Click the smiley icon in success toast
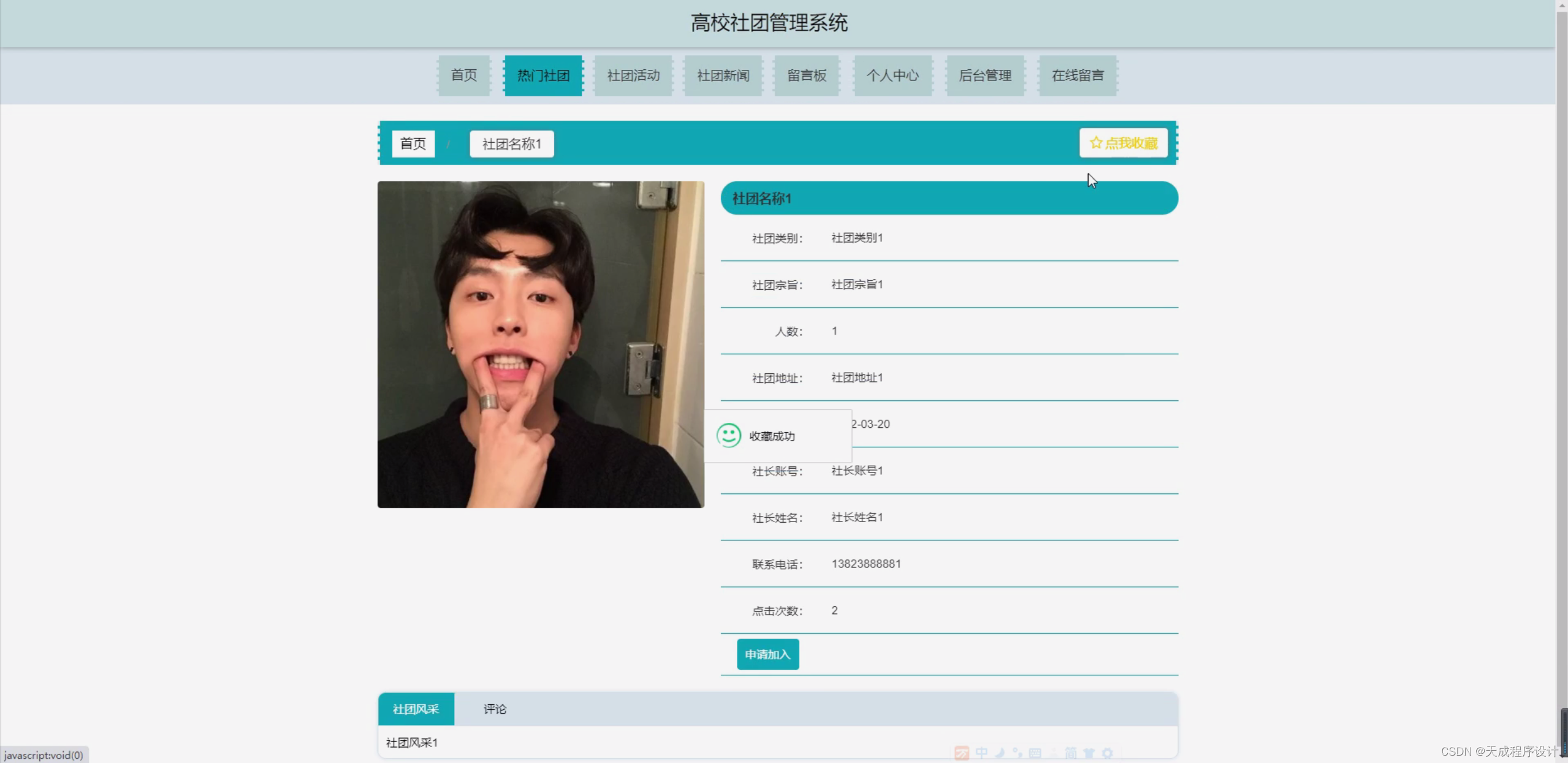1568x763 pixels. (x=728, y=436)
